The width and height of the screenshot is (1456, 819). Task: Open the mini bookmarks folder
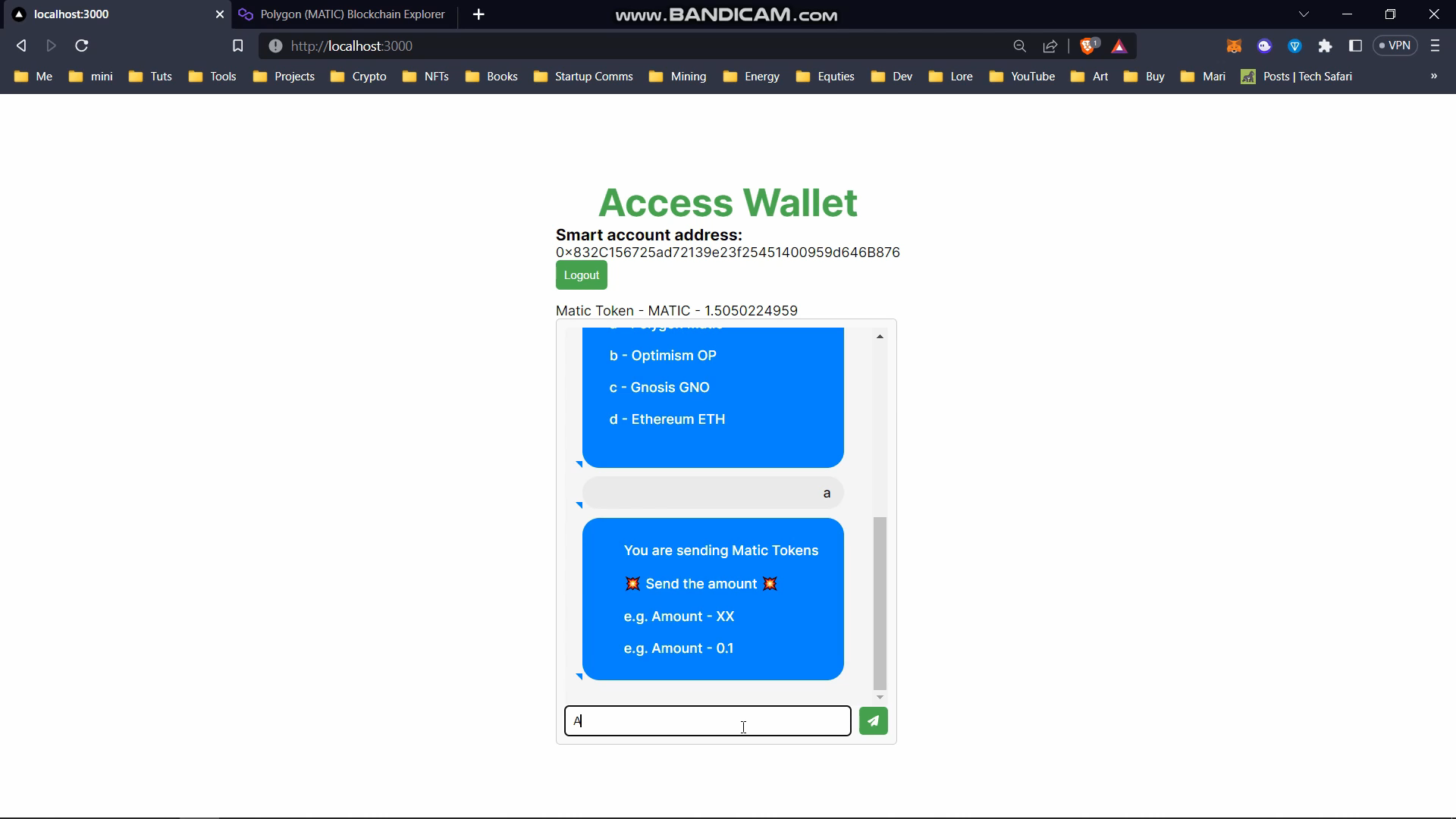[x=91, y=77]
